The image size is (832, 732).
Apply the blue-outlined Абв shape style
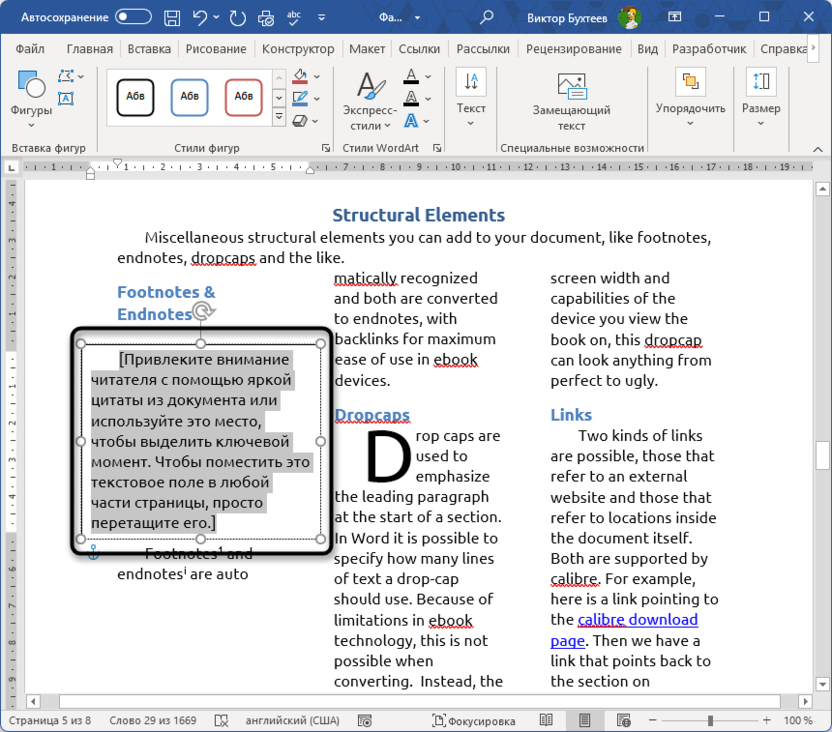pyautogui.click(x=189, y=97)
